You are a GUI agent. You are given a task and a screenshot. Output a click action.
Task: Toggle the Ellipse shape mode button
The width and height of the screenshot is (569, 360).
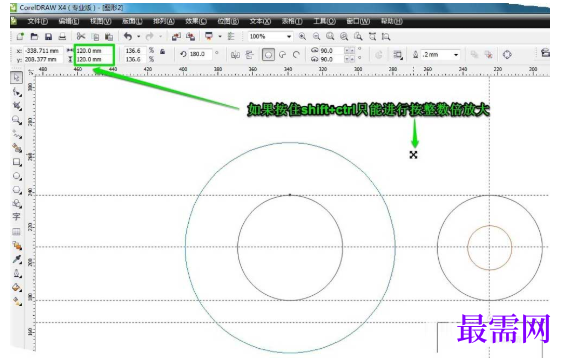(268, 55)
